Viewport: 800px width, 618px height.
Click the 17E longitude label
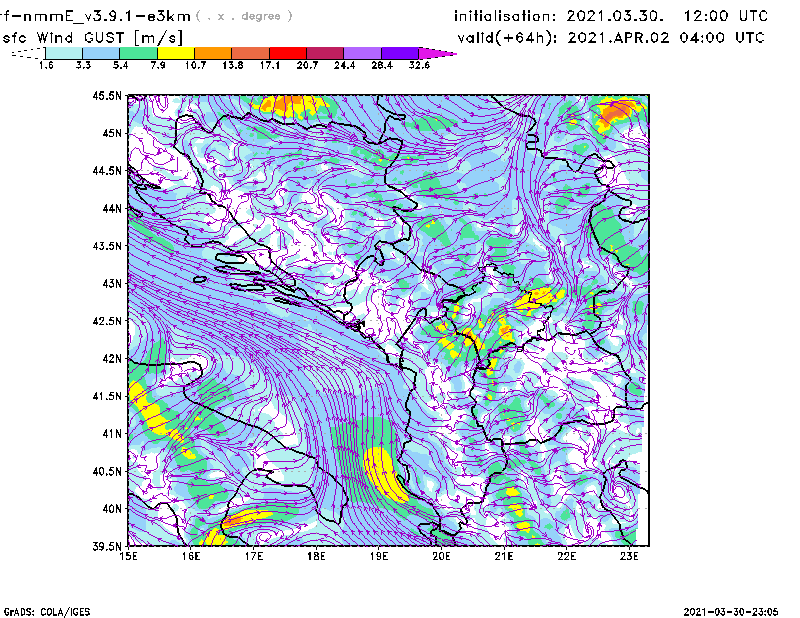tap(254, 556)
